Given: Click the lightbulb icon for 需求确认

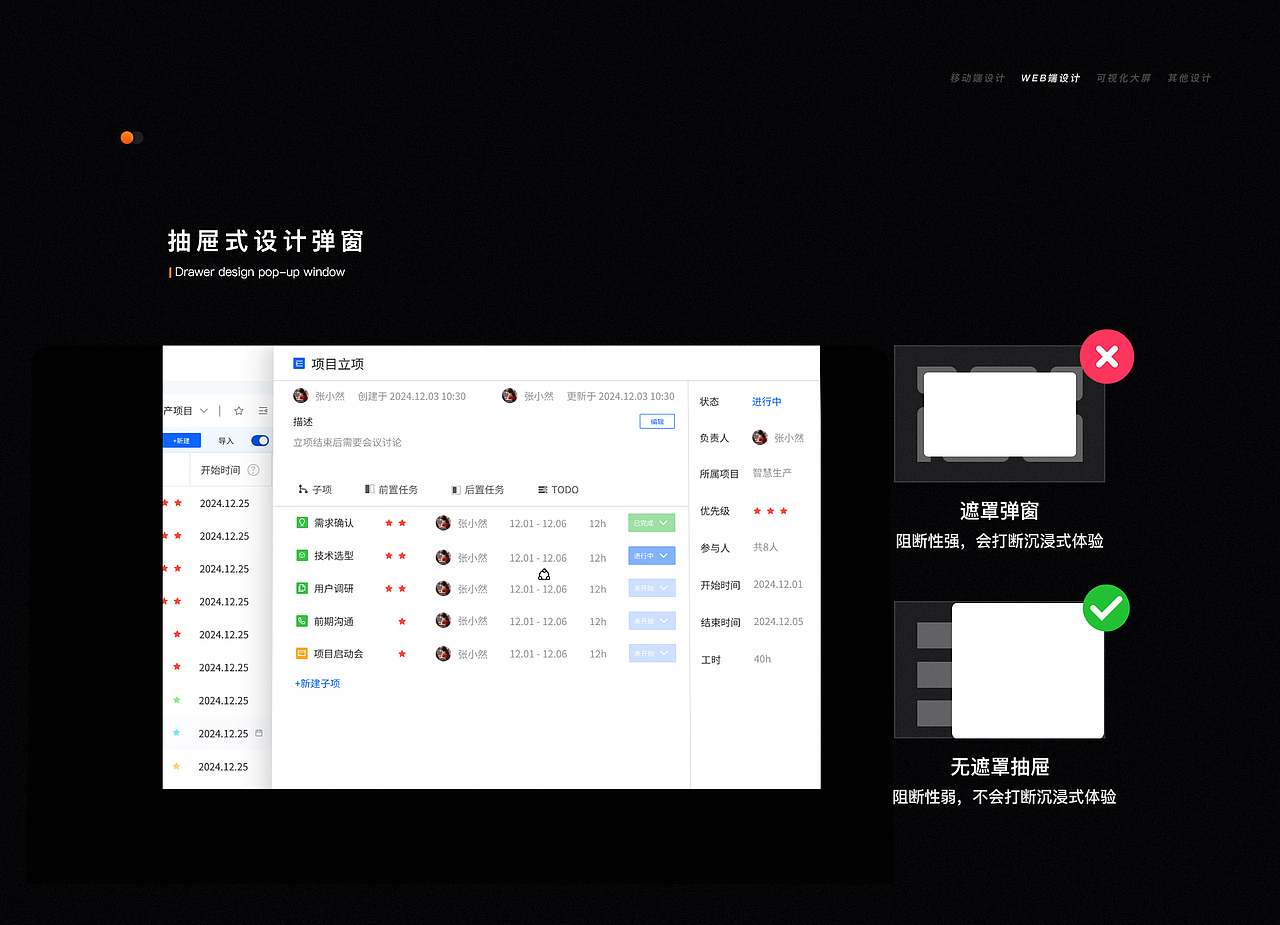Looking at the screenshot, I should tap(302, 522).
